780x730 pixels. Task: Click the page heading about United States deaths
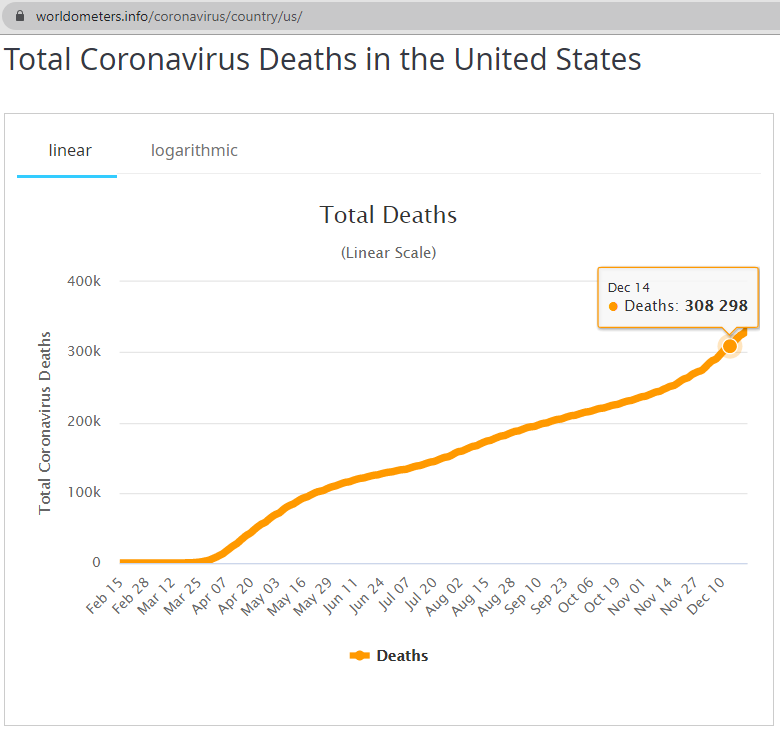point(322,59)
